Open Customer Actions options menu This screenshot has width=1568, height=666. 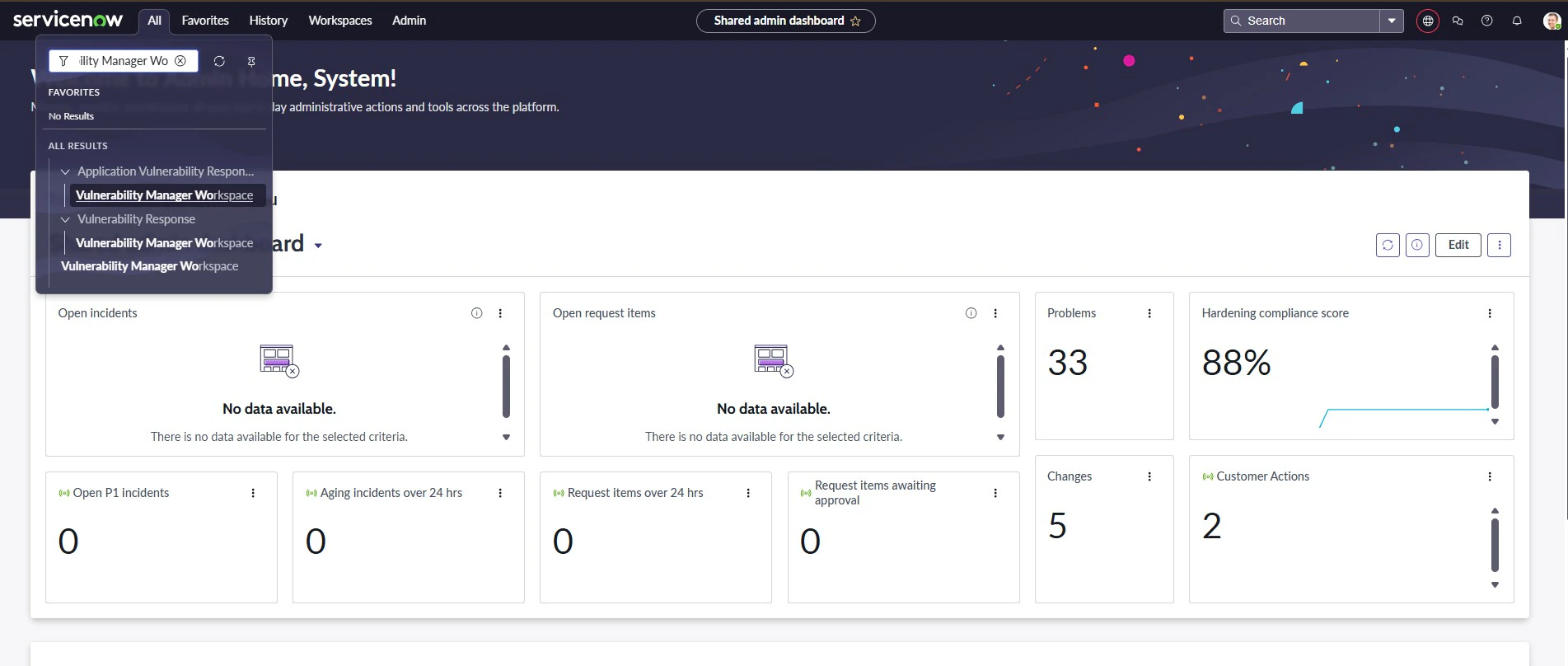[1490, 476]
